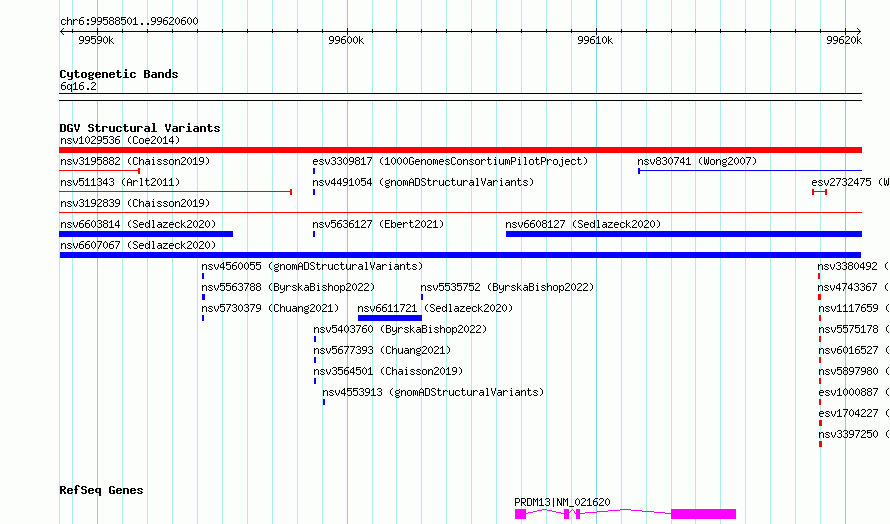Click nsv5636127 (Ebert2021) label
Viewport: 890px width, 524px height.
[x=378, y=224]
